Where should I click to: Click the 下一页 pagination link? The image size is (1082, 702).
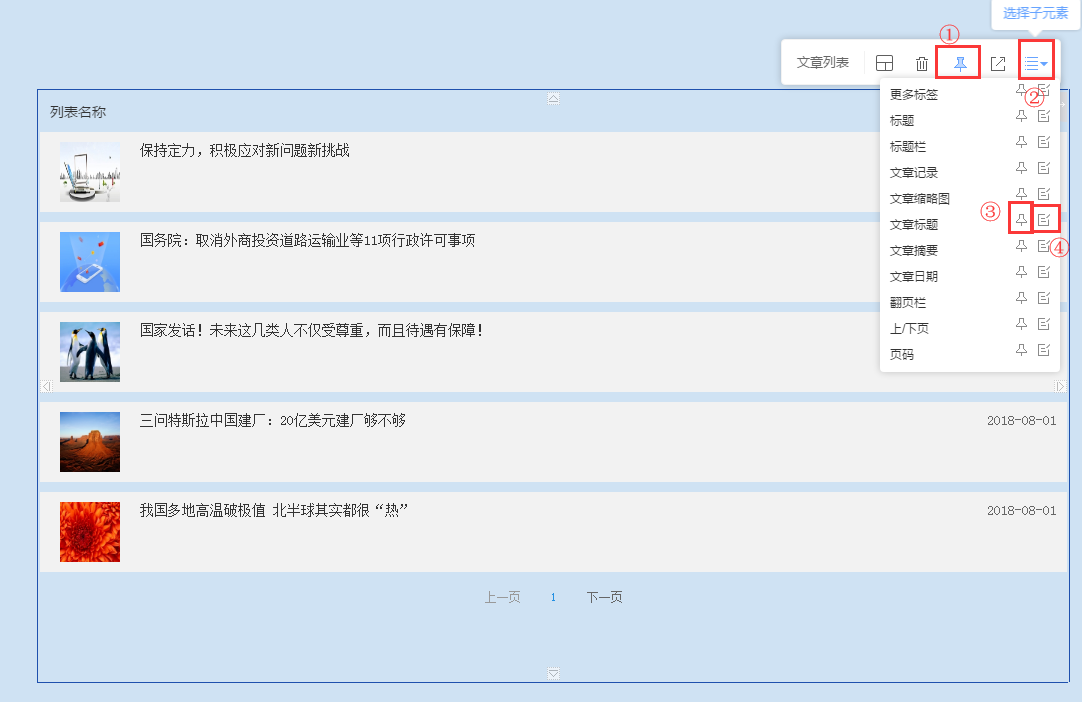click(604, 598)
